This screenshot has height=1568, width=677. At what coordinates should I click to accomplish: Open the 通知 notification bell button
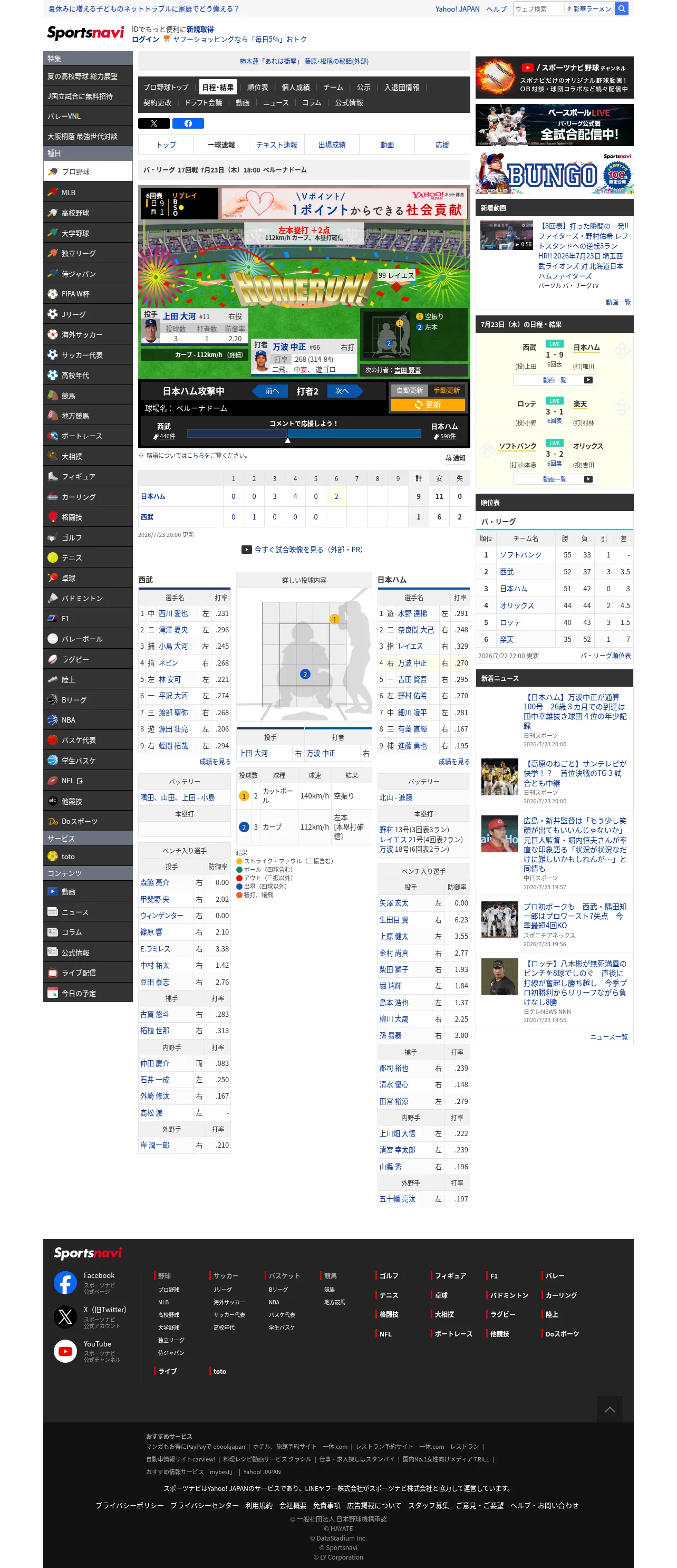point(454,458)
